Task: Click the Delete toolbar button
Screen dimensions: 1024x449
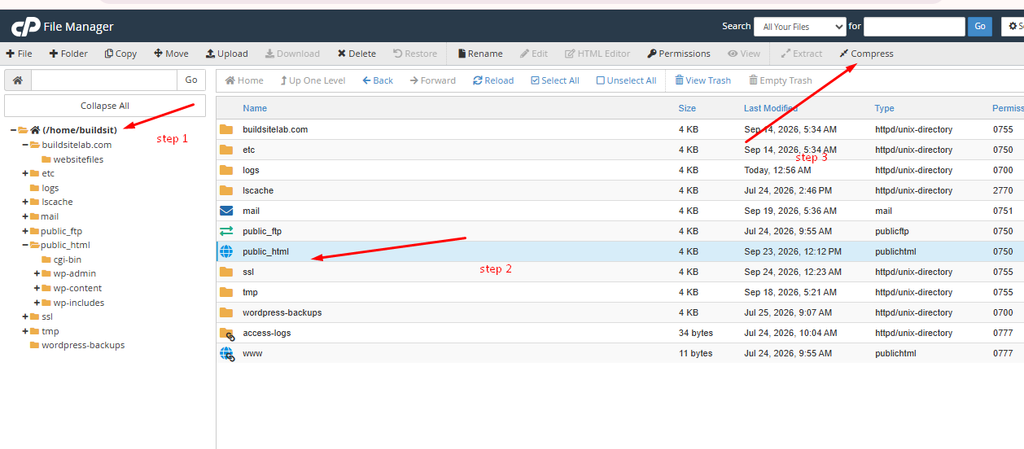Action: tap(357, 54)
